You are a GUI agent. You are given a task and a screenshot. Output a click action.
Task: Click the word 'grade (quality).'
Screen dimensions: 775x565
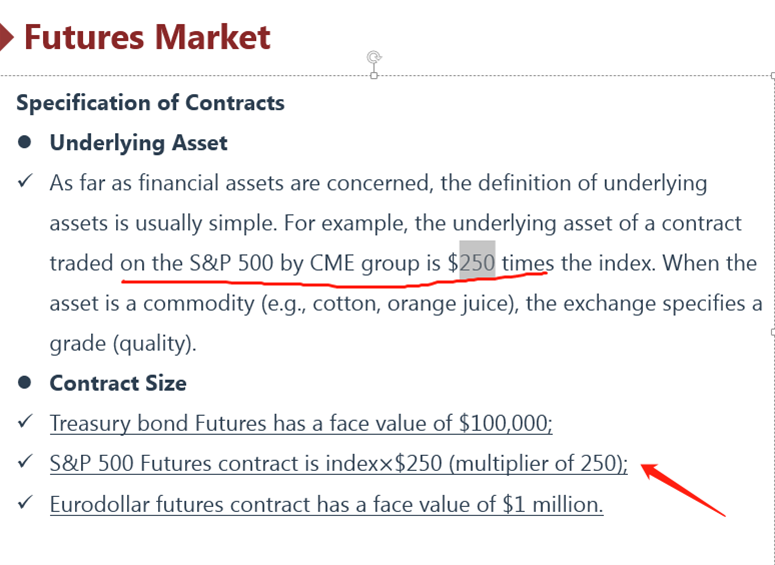[x=123, y=343]
